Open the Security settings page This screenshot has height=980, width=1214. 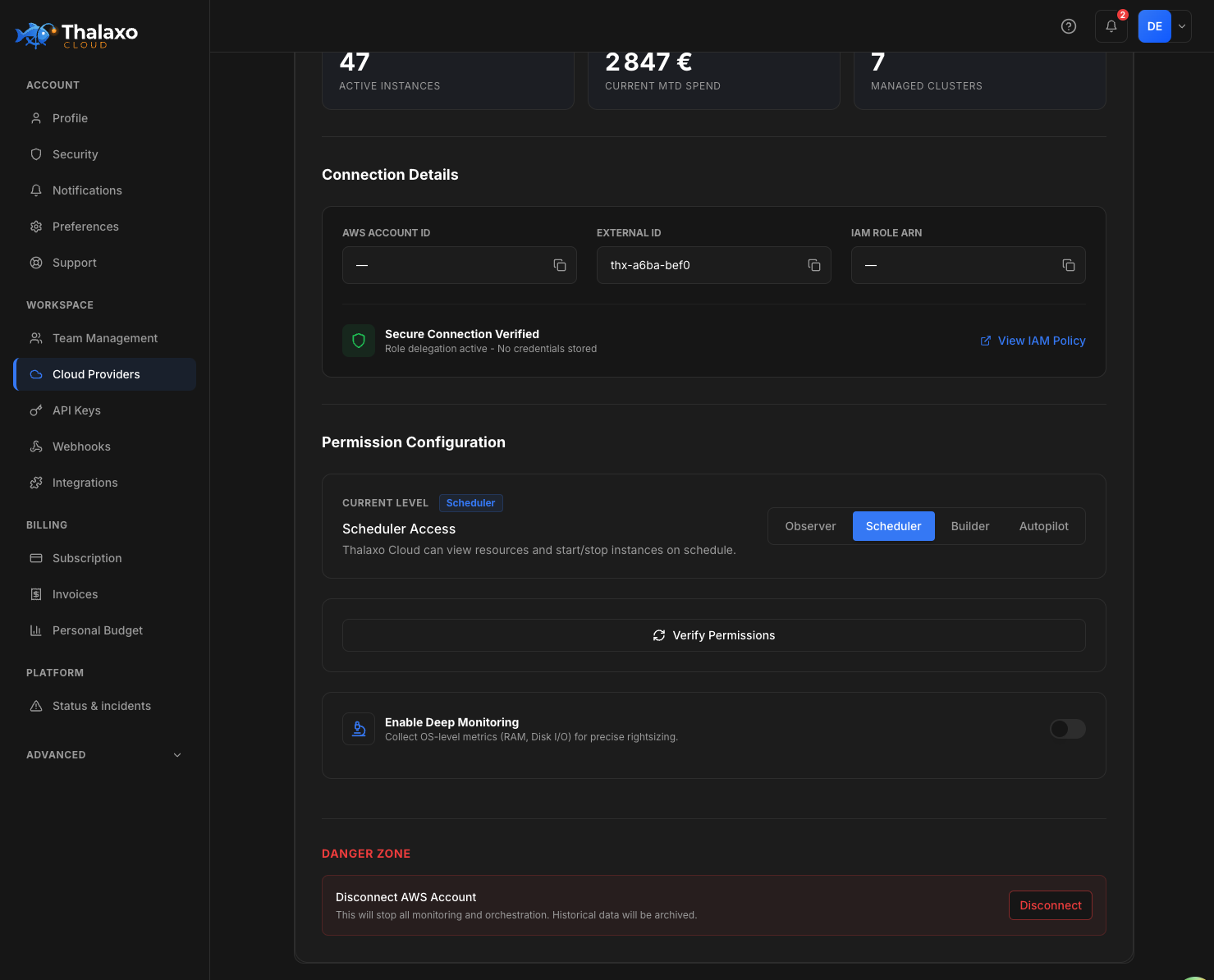104,154
